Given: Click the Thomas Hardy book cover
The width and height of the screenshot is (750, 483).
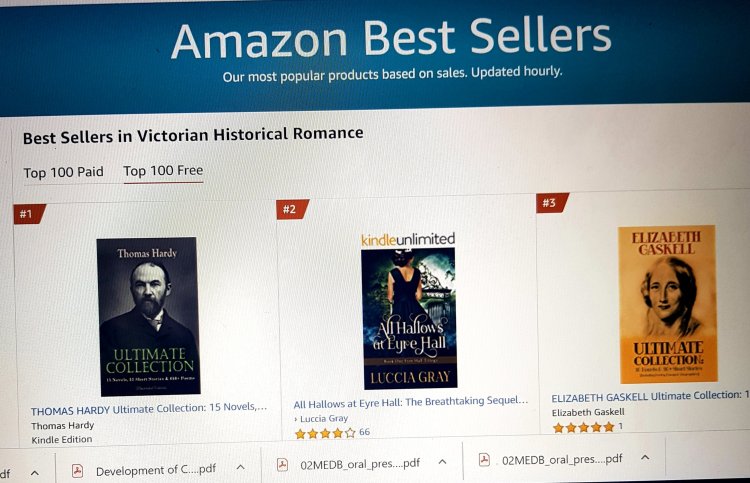Looking at the screenshot, I should [x=148, y=315].
